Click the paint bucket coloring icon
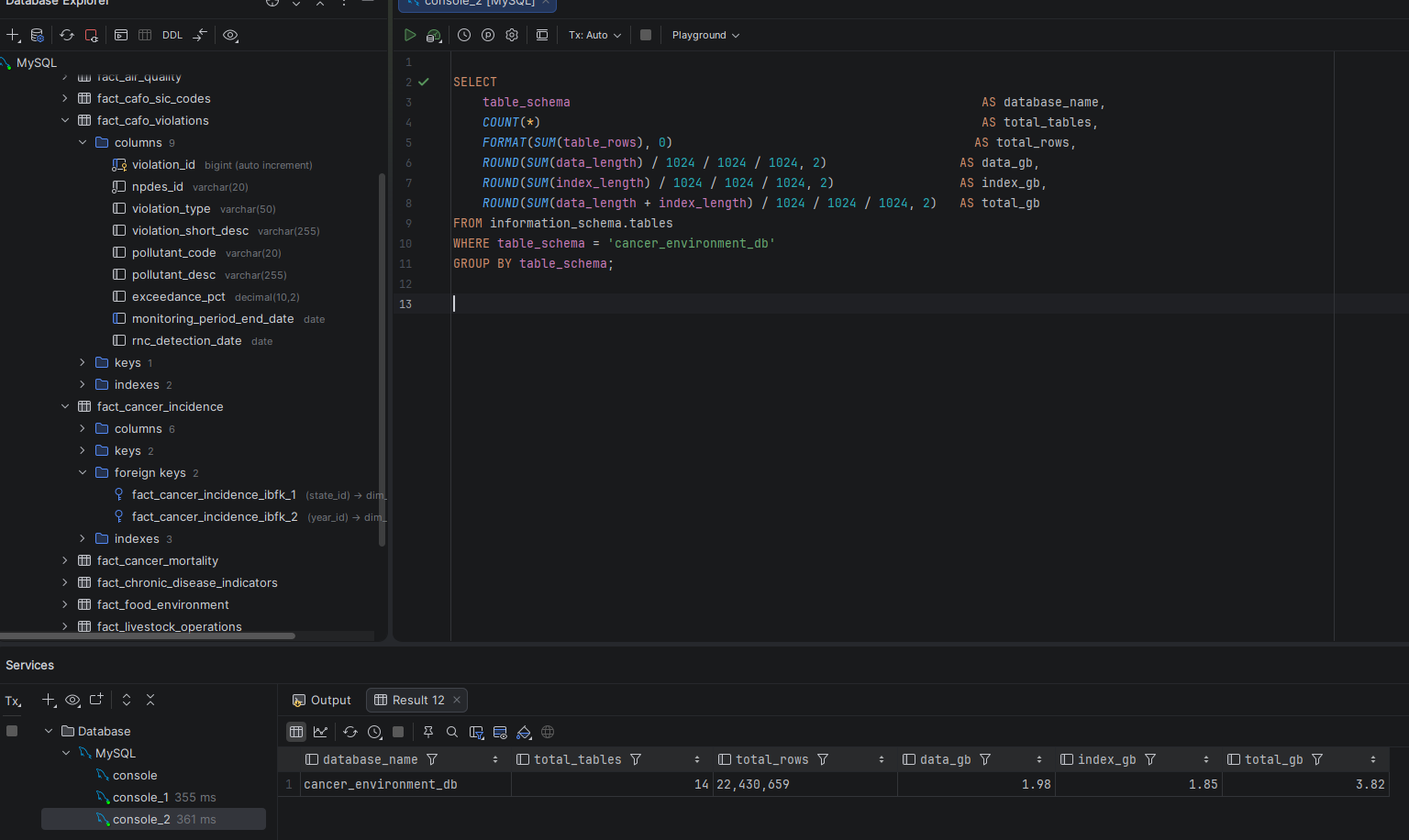1409x840 pixels. [x=524, y=732]
